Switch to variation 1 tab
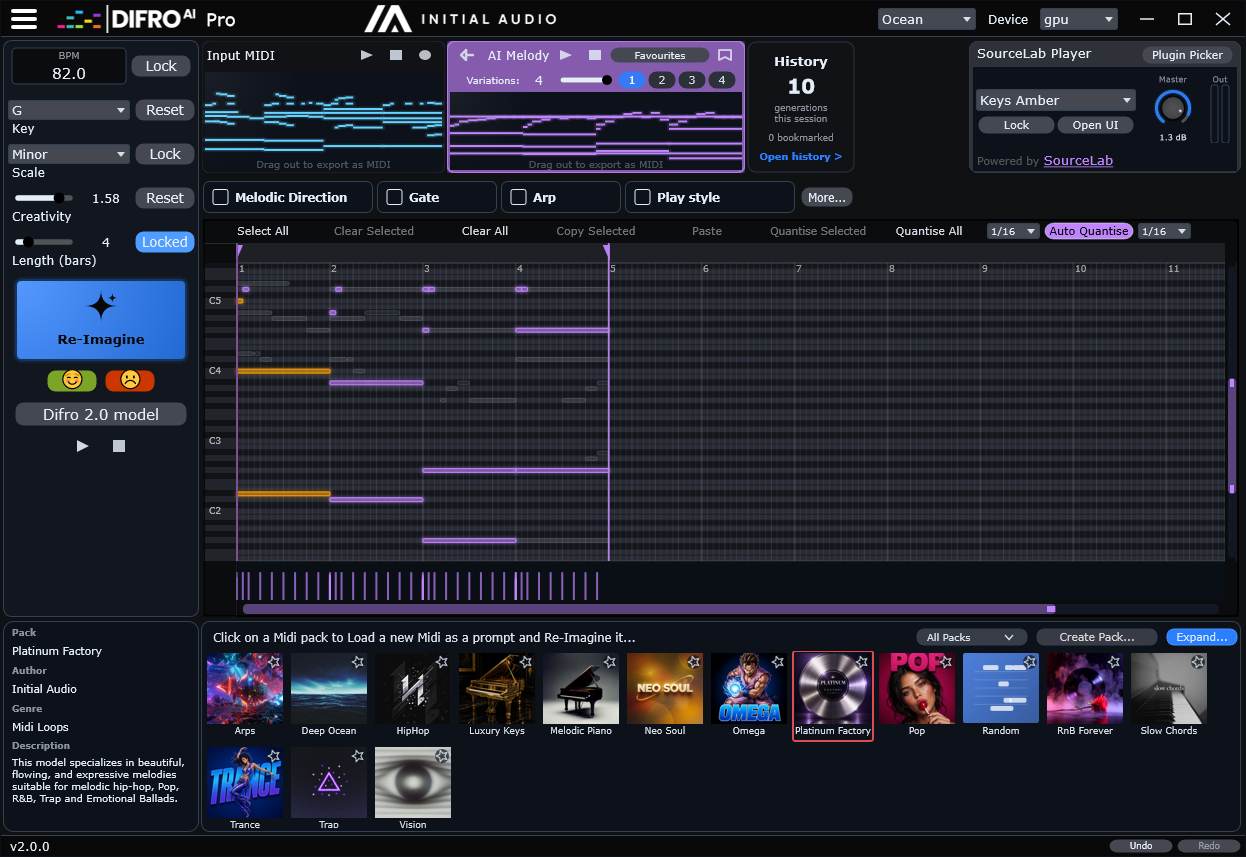1246x857 pixels. 631,80
